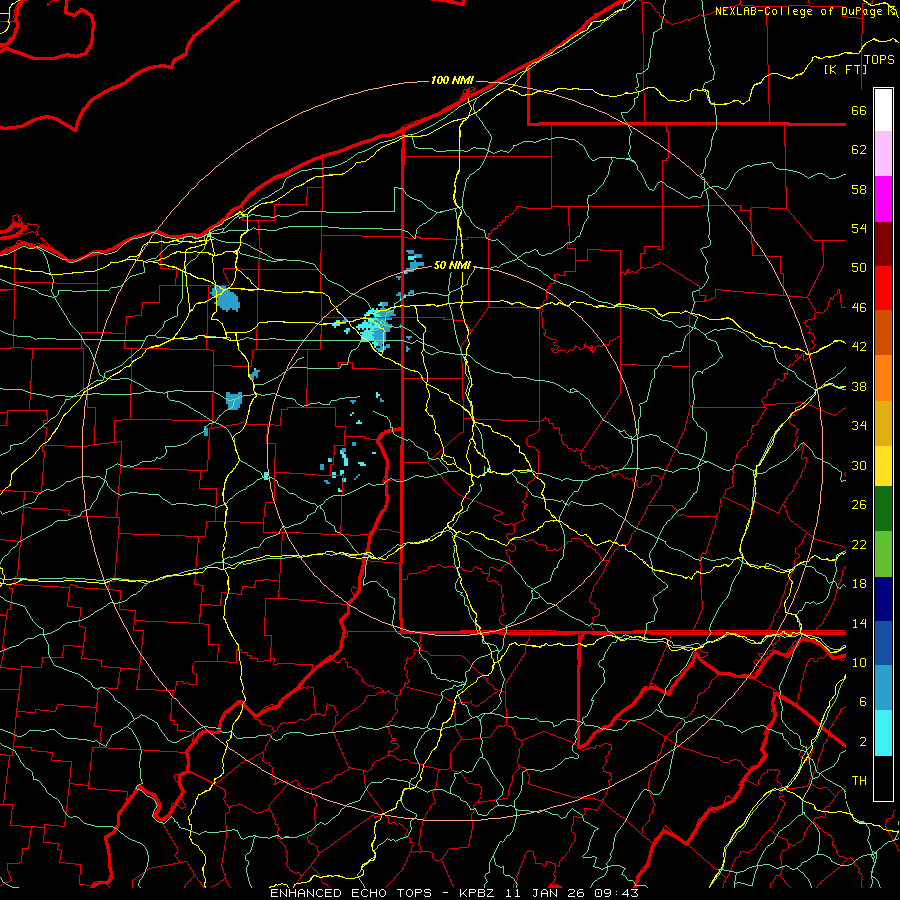Click the "50 NMI" range ring label
Image resolution: width=900 pixels, height=900 pixels.
[452, 265]
